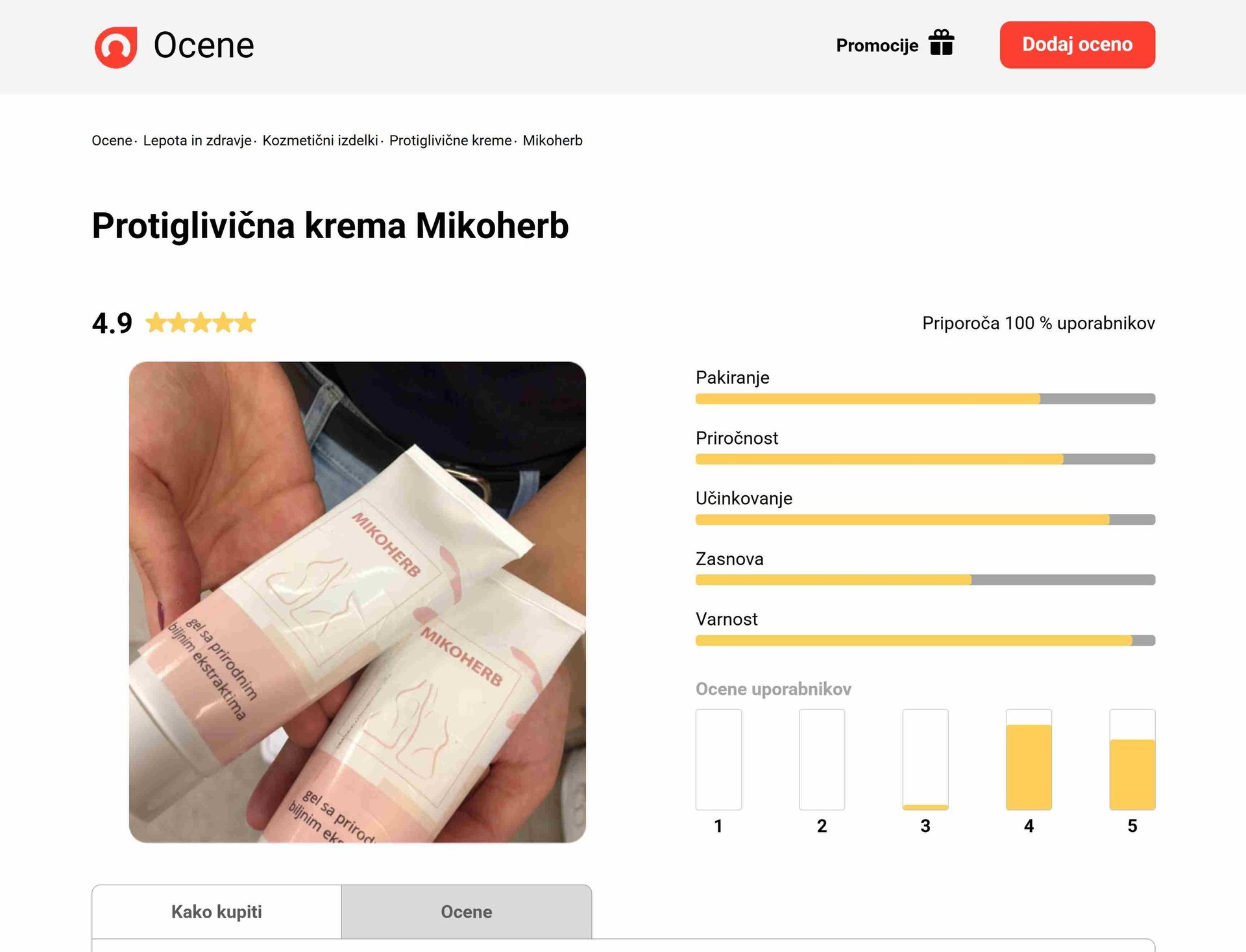Click the Mikoherb product photo
The width and height of the screenshot is (1246, 952).
click(358, 602)
